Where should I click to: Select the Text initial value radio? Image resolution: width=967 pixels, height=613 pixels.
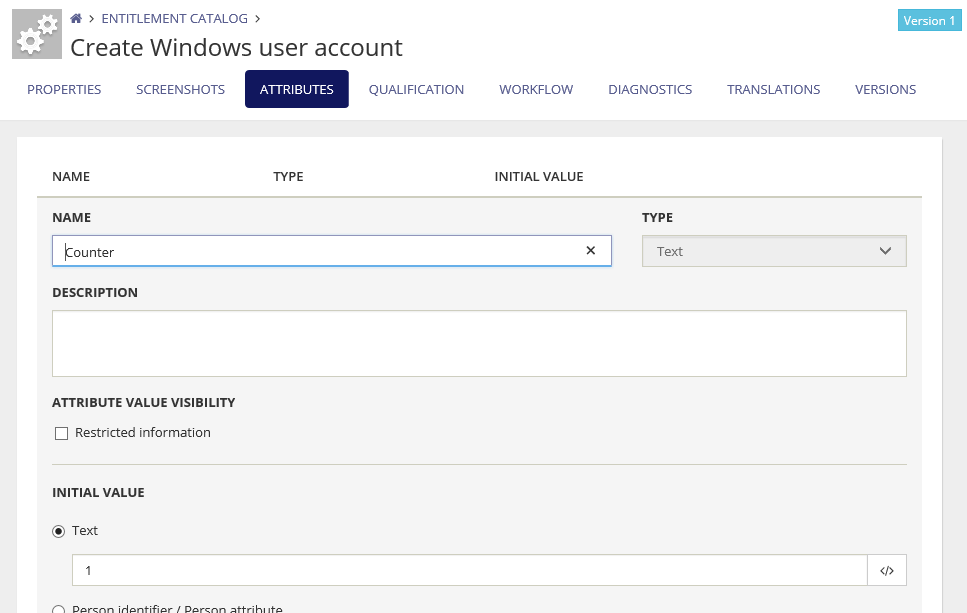(59, 531)
